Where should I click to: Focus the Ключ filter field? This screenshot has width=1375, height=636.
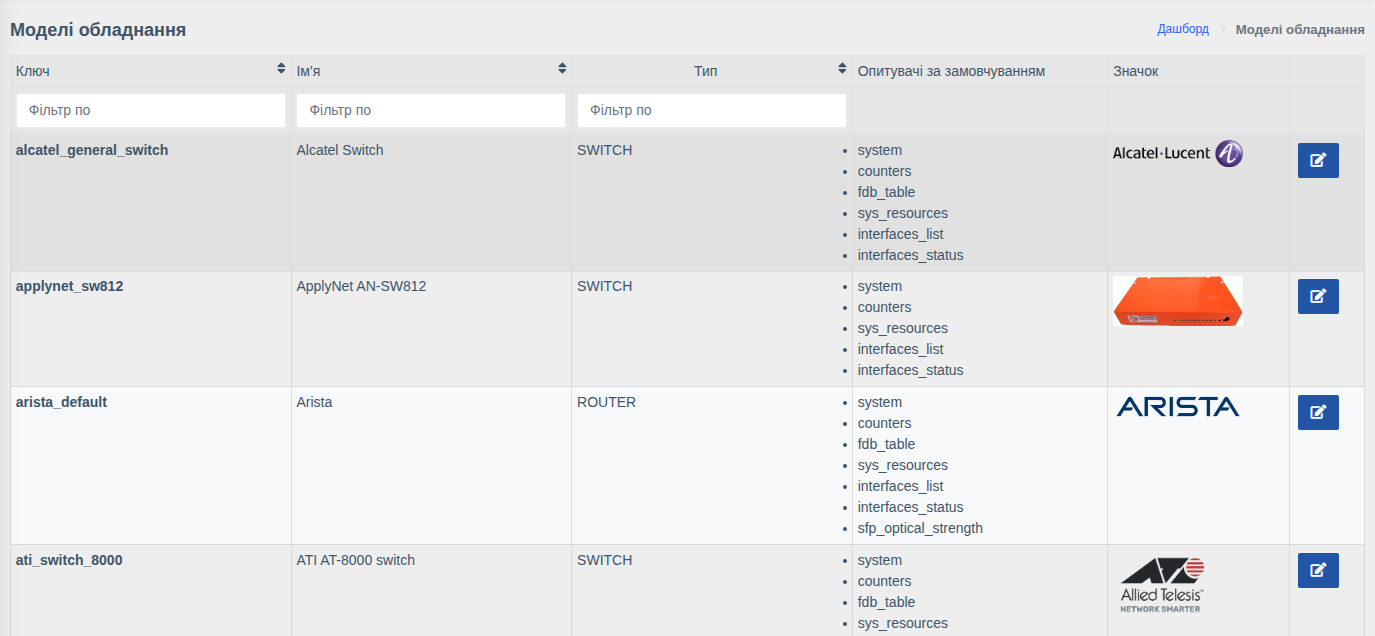click(151, 110)
